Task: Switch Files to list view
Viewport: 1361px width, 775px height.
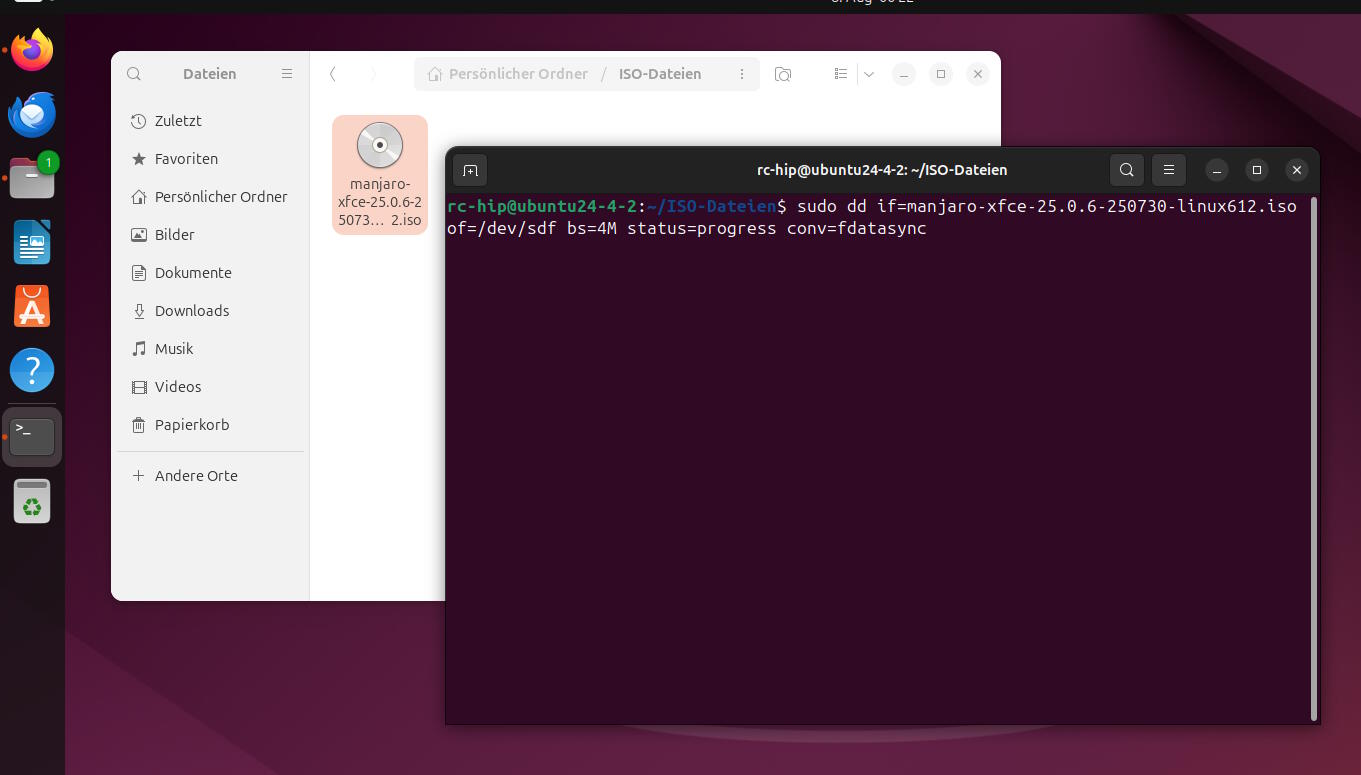Action: click(841, 74)
